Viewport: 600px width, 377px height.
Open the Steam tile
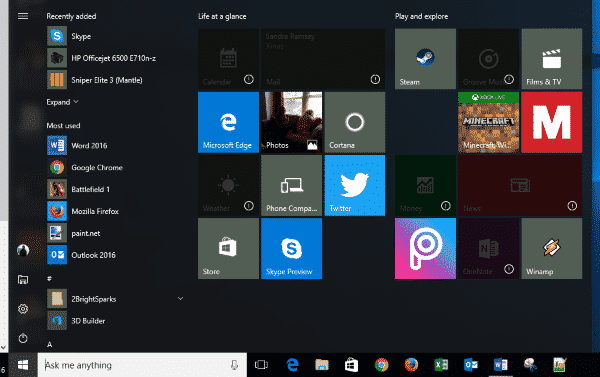click(x=425, y=59)
